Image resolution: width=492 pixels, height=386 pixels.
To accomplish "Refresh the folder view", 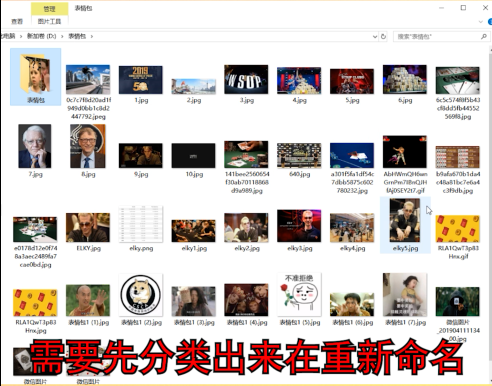I will point(383,36).
